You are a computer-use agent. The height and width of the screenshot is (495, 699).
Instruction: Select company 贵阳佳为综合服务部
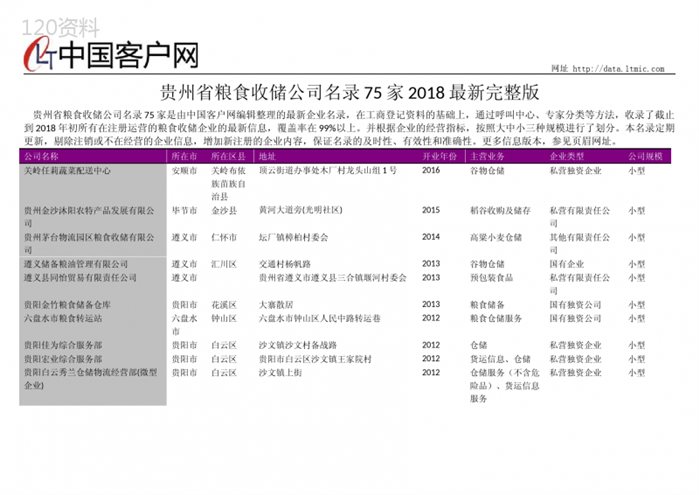pyautogui.click(x=63, y=345)
